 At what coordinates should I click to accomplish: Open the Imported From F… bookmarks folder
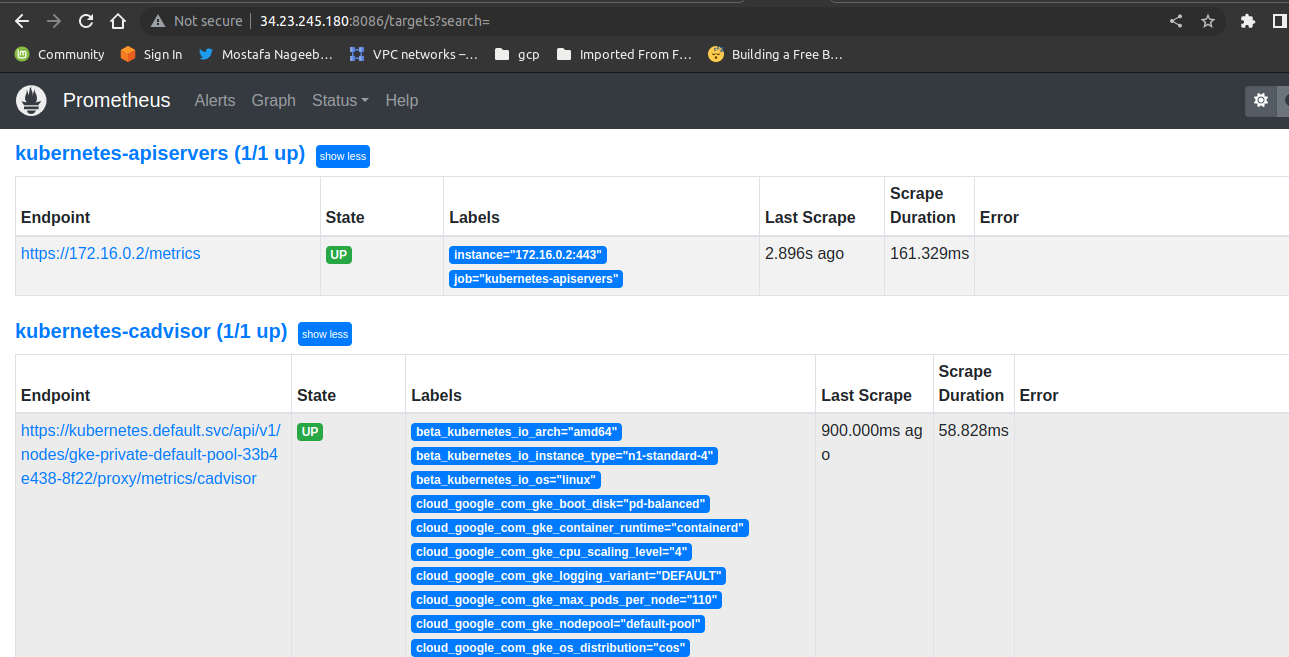click(x=624, y=54)
